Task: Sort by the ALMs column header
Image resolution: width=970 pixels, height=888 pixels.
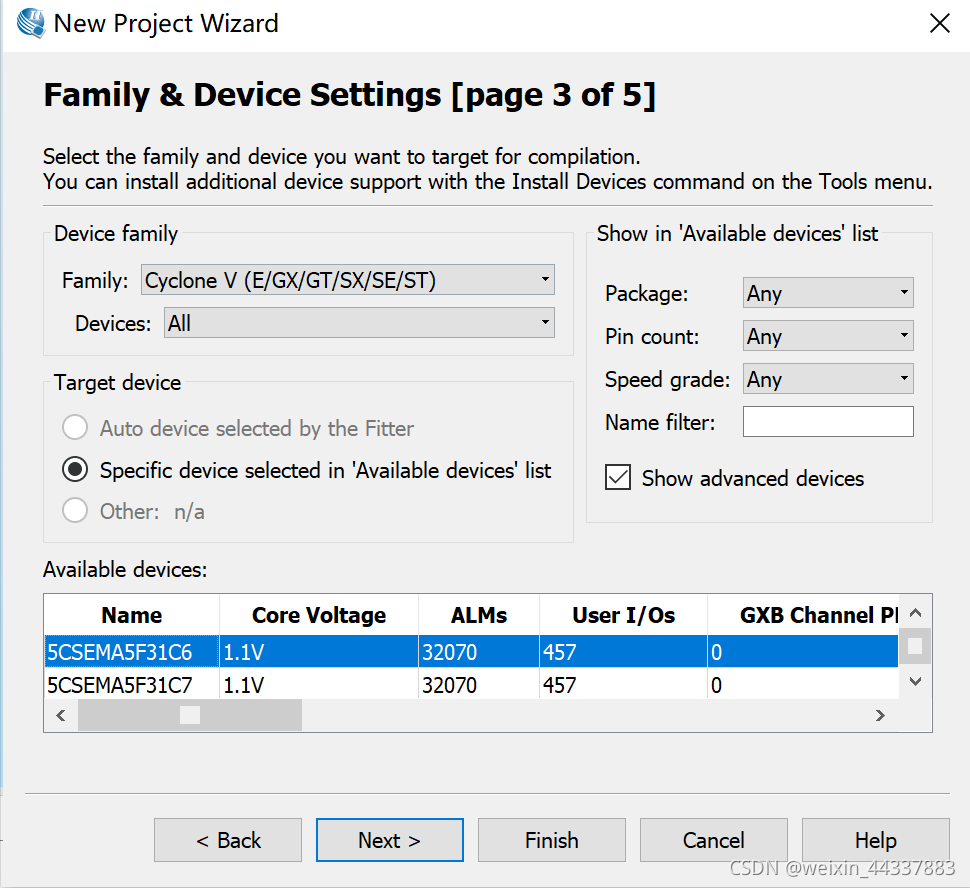Action: pos(479,615)
